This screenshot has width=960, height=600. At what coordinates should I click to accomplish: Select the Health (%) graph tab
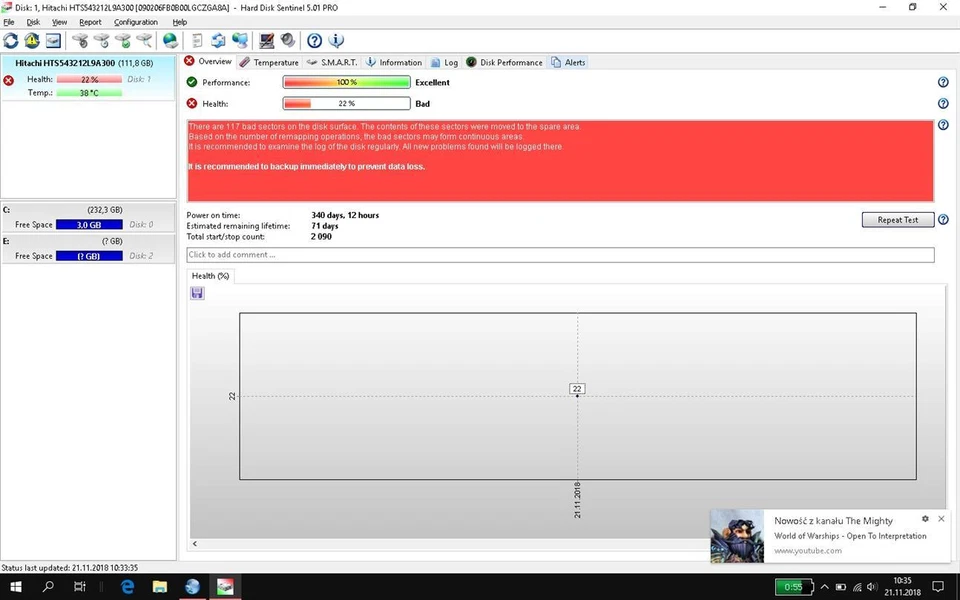point(210,276)
